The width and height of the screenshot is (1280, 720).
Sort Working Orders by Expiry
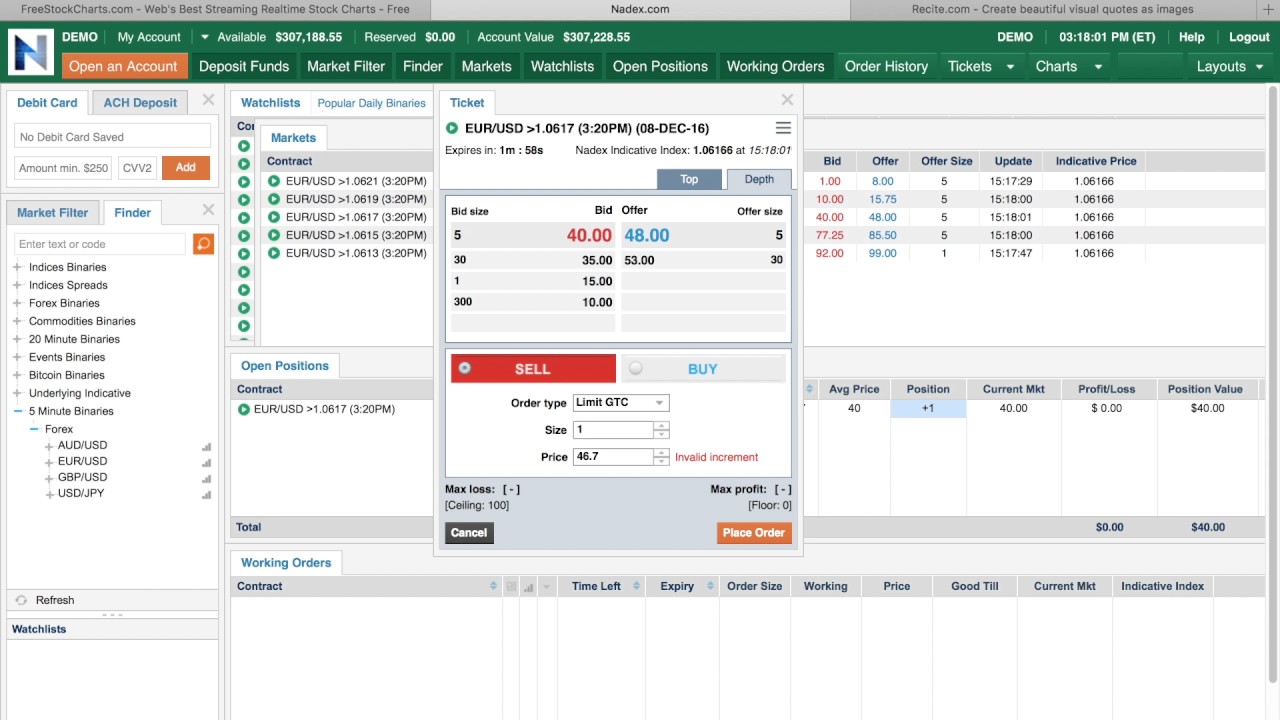710,586
